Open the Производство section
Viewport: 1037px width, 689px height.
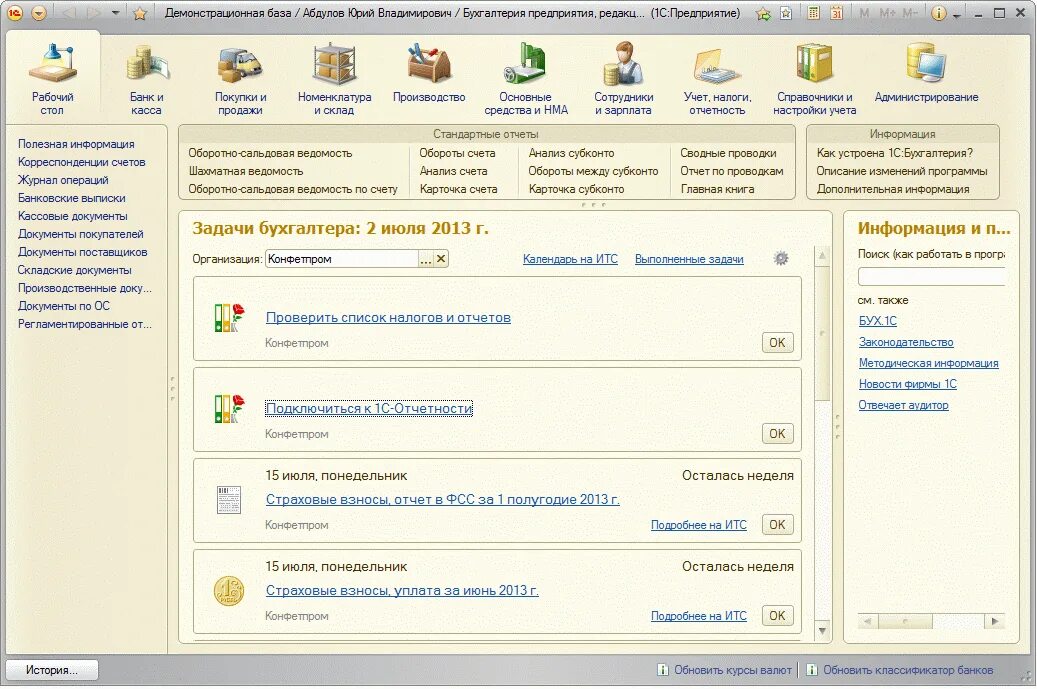pyautogui.click(x=429, y=73)
